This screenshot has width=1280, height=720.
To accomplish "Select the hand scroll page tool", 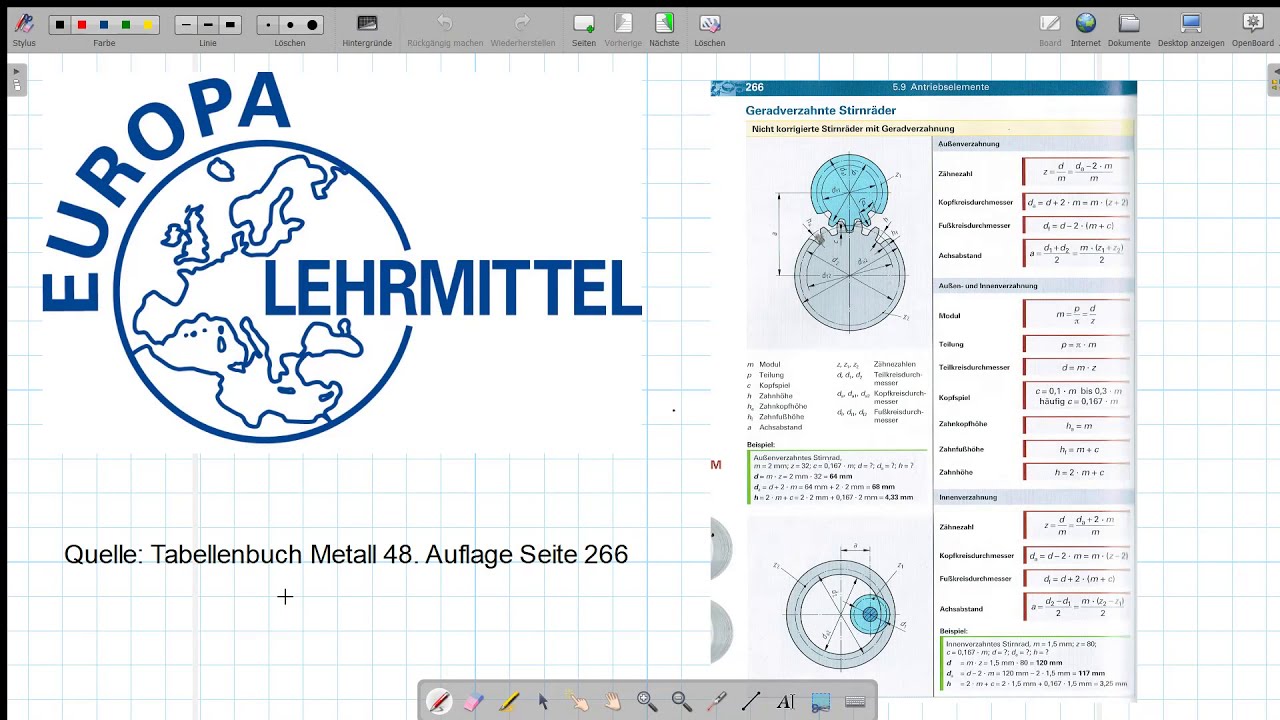I will click(x=612, y=702).
